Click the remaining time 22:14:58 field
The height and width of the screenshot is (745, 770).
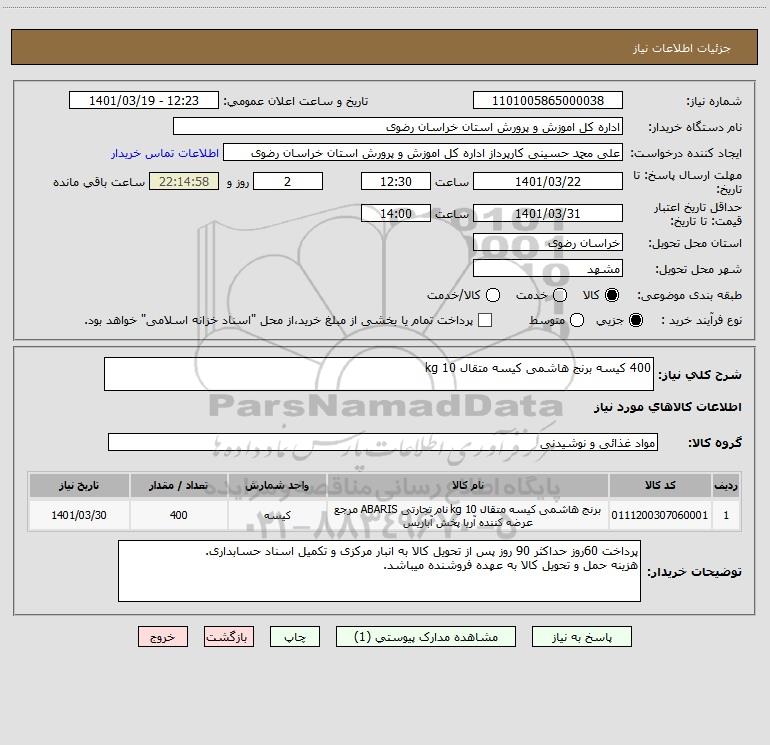point(184,181)
